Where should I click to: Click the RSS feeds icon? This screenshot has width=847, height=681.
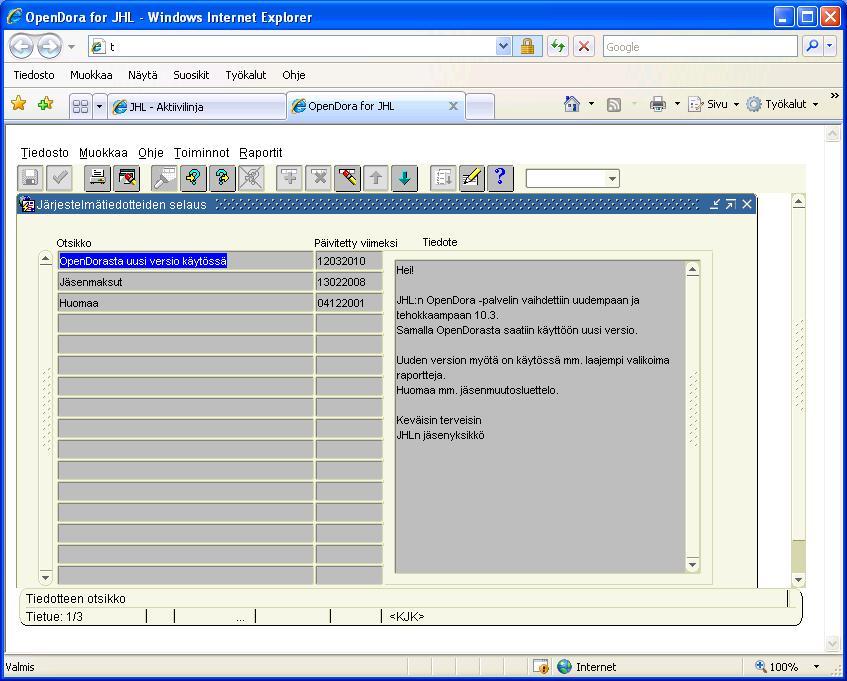click(614, 104)
